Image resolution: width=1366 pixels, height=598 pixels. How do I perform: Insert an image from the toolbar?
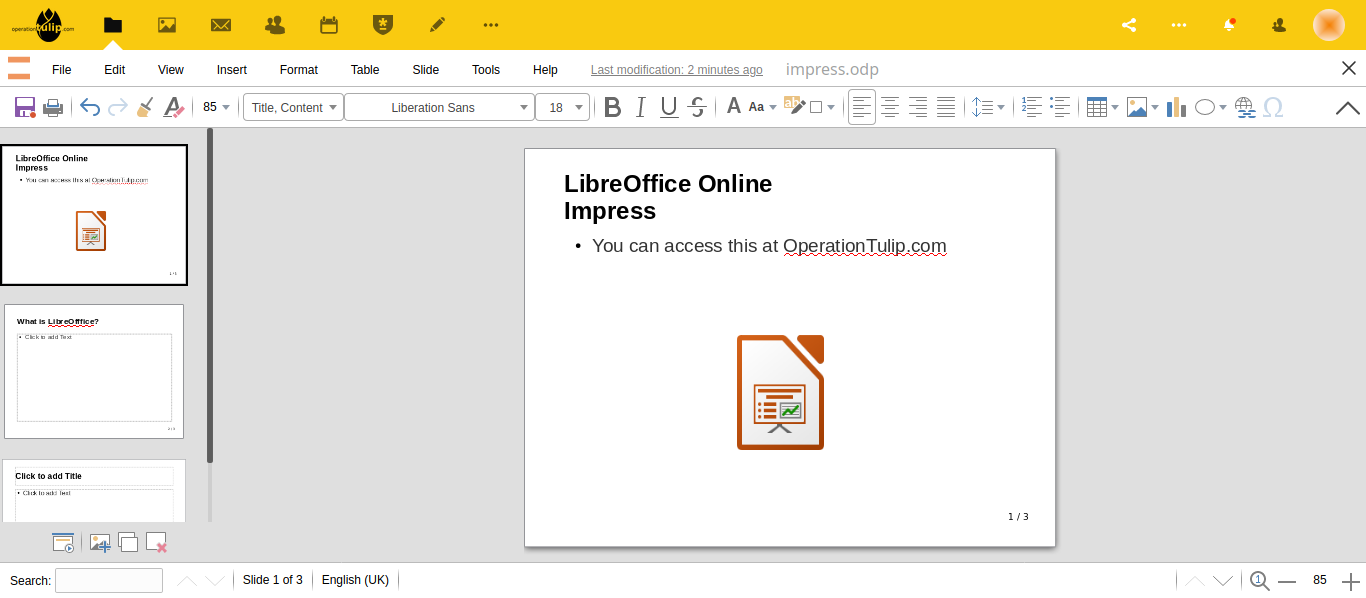coord(1137,107)
